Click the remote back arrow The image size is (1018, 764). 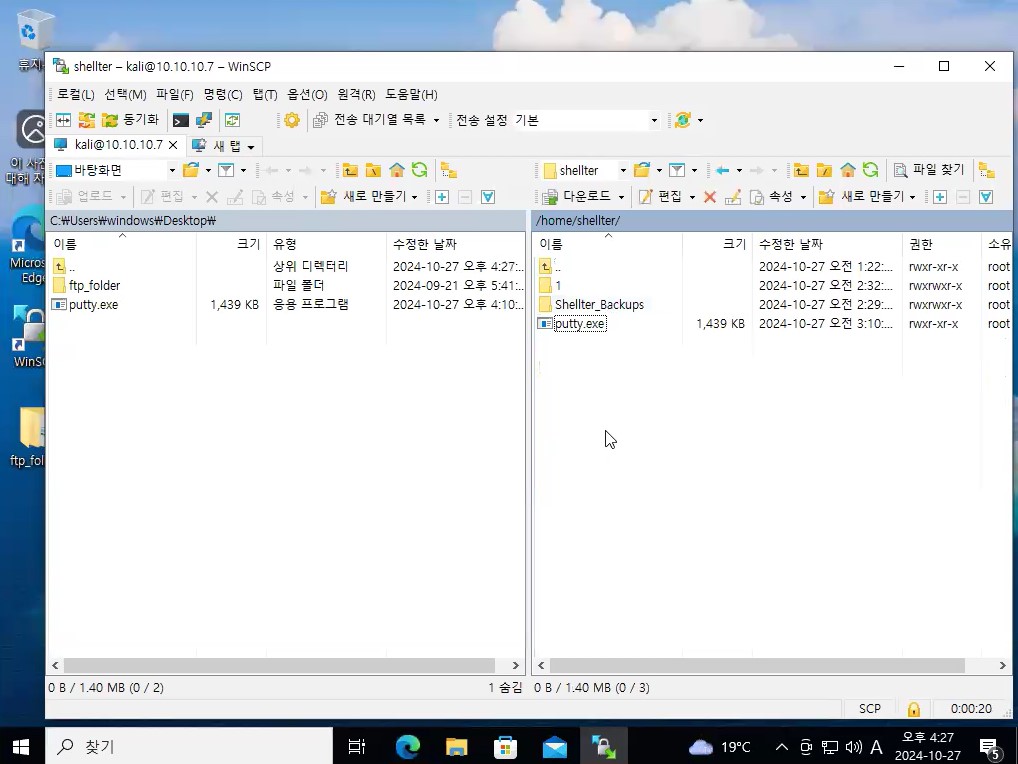(x=722, y=171)
